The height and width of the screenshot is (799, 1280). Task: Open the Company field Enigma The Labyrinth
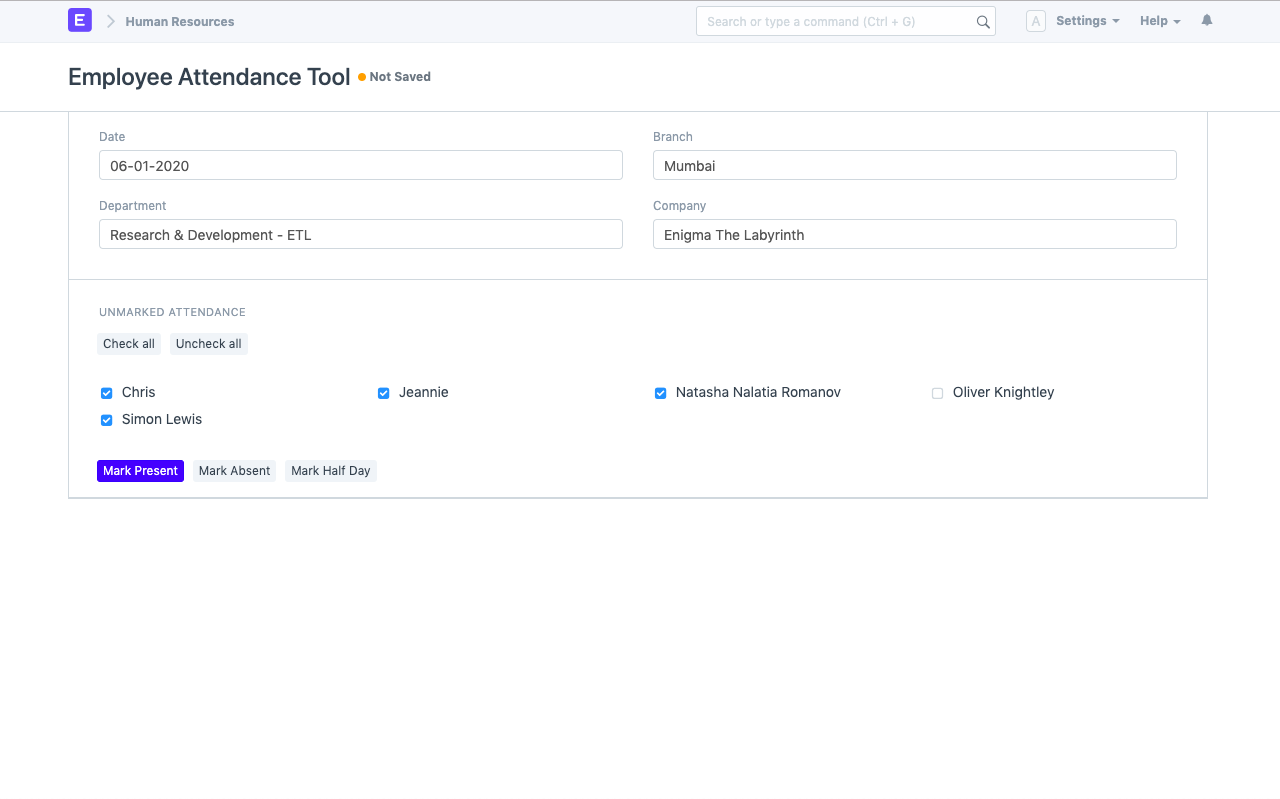915,234
